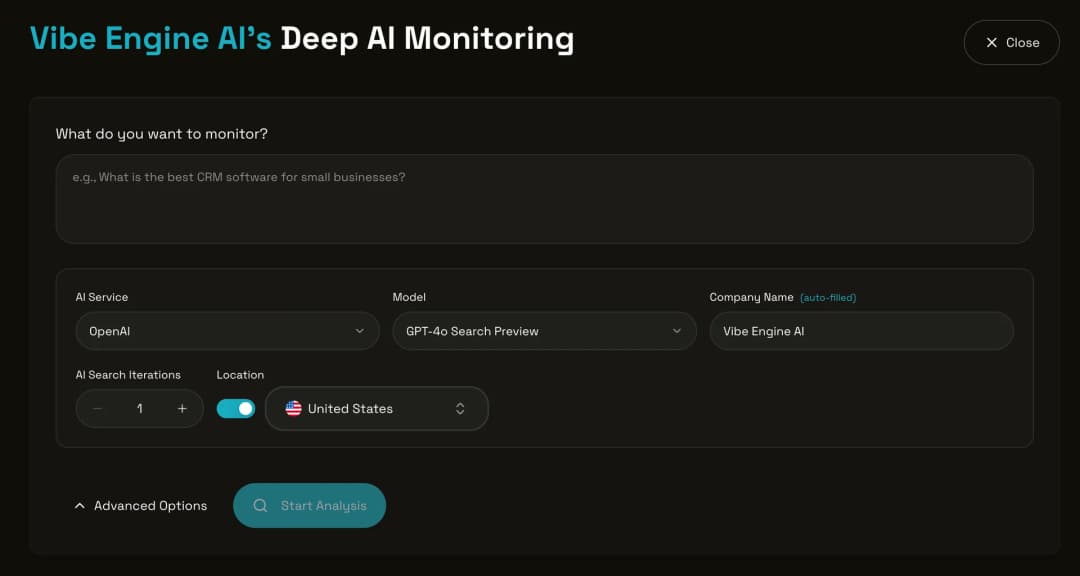Click the Advanced Options label

pos(150,505)
